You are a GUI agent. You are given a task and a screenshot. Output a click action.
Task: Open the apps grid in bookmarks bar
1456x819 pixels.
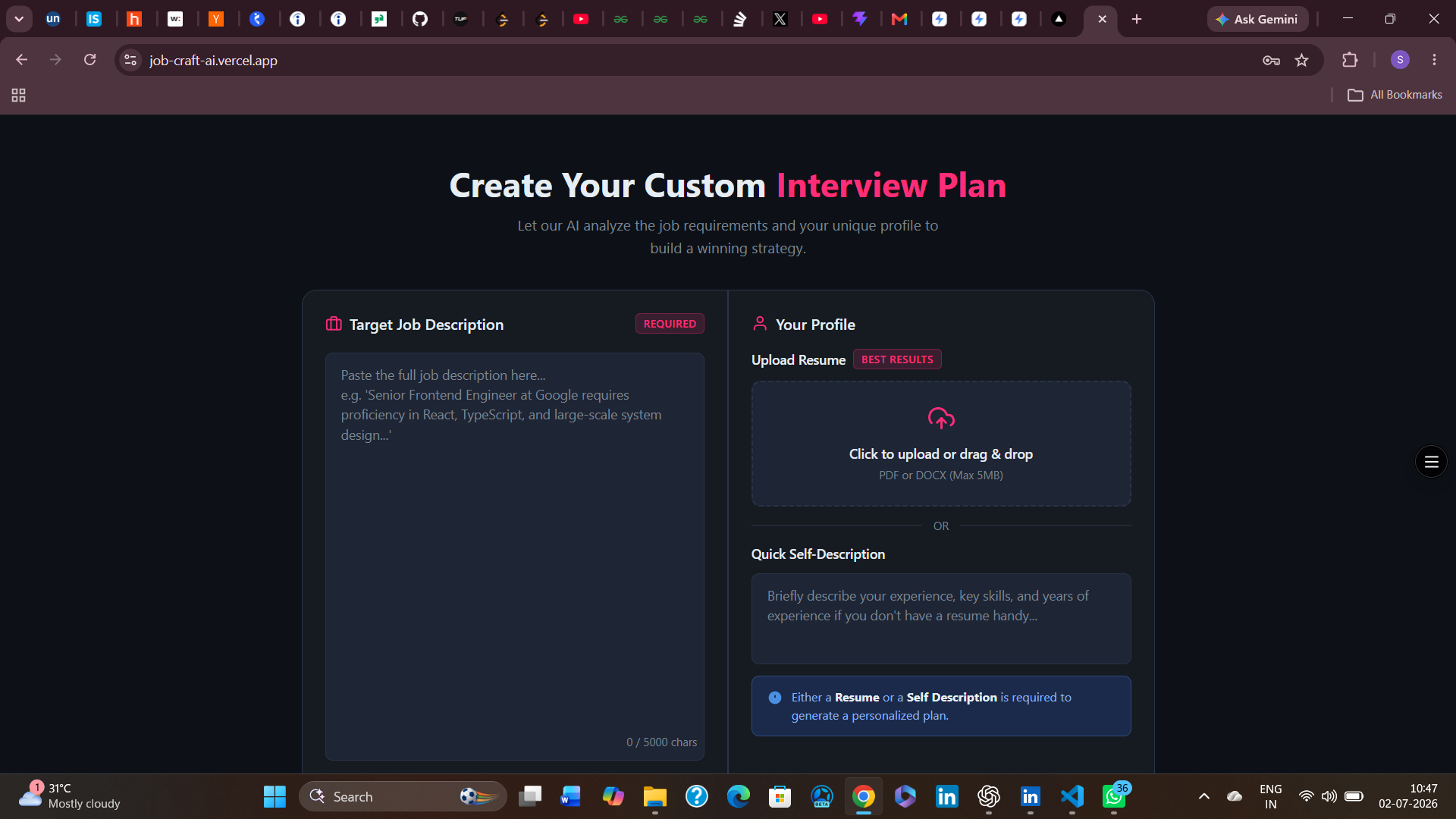(x=19, y=95)
